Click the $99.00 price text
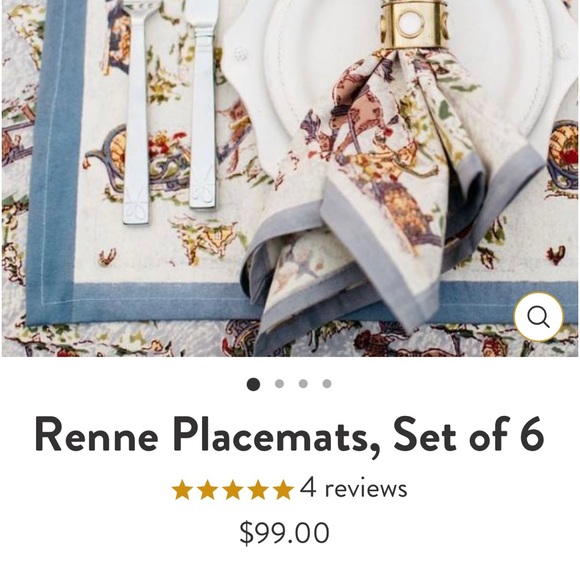This screenshot has width=580, height=580. coord(284,533)
